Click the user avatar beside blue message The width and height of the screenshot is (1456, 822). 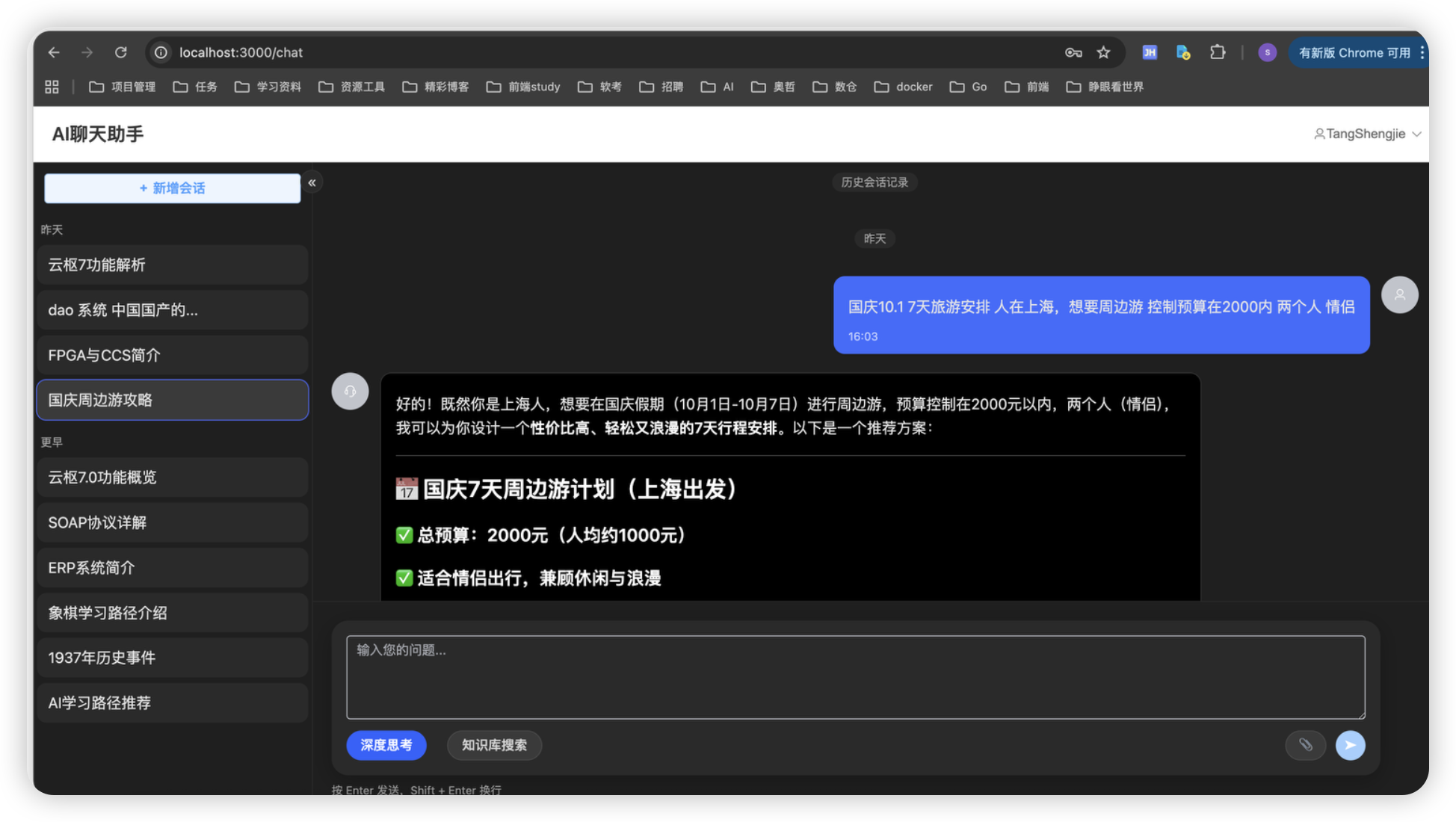click(x=1399, y=295)
